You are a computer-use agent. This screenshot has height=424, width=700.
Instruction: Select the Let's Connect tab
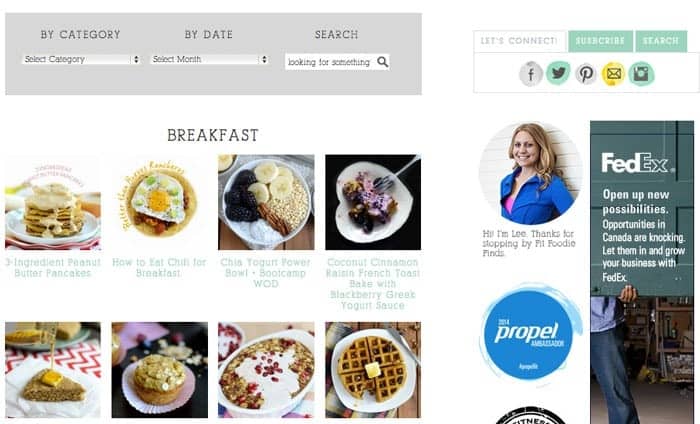coord(520,41)
